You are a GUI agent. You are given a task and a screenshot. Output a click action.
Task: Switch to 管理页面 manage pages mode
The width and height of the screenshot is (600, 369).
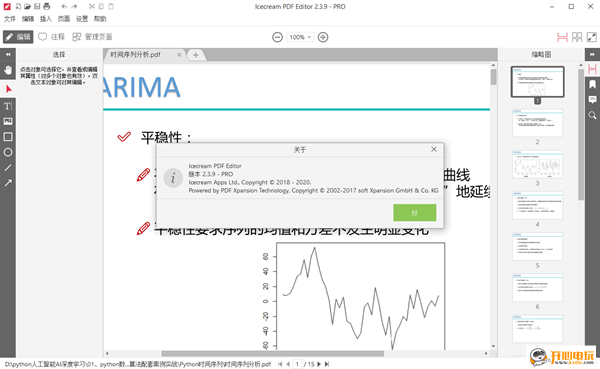click(92, 37)
